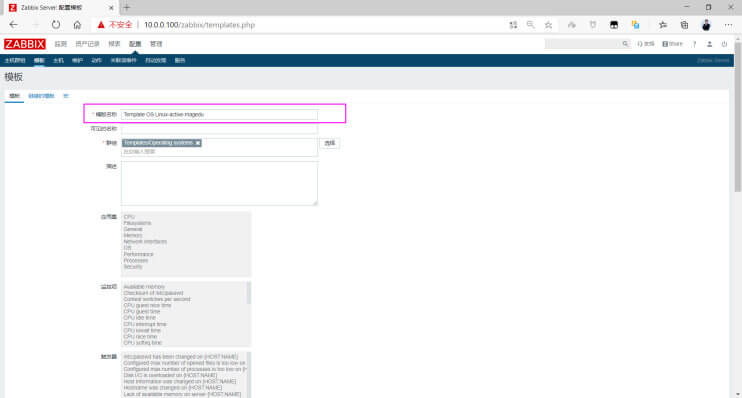Viewport: 742px width, 398px height.
Task: Go to 动作 submenu item
Action: point(97,61)
